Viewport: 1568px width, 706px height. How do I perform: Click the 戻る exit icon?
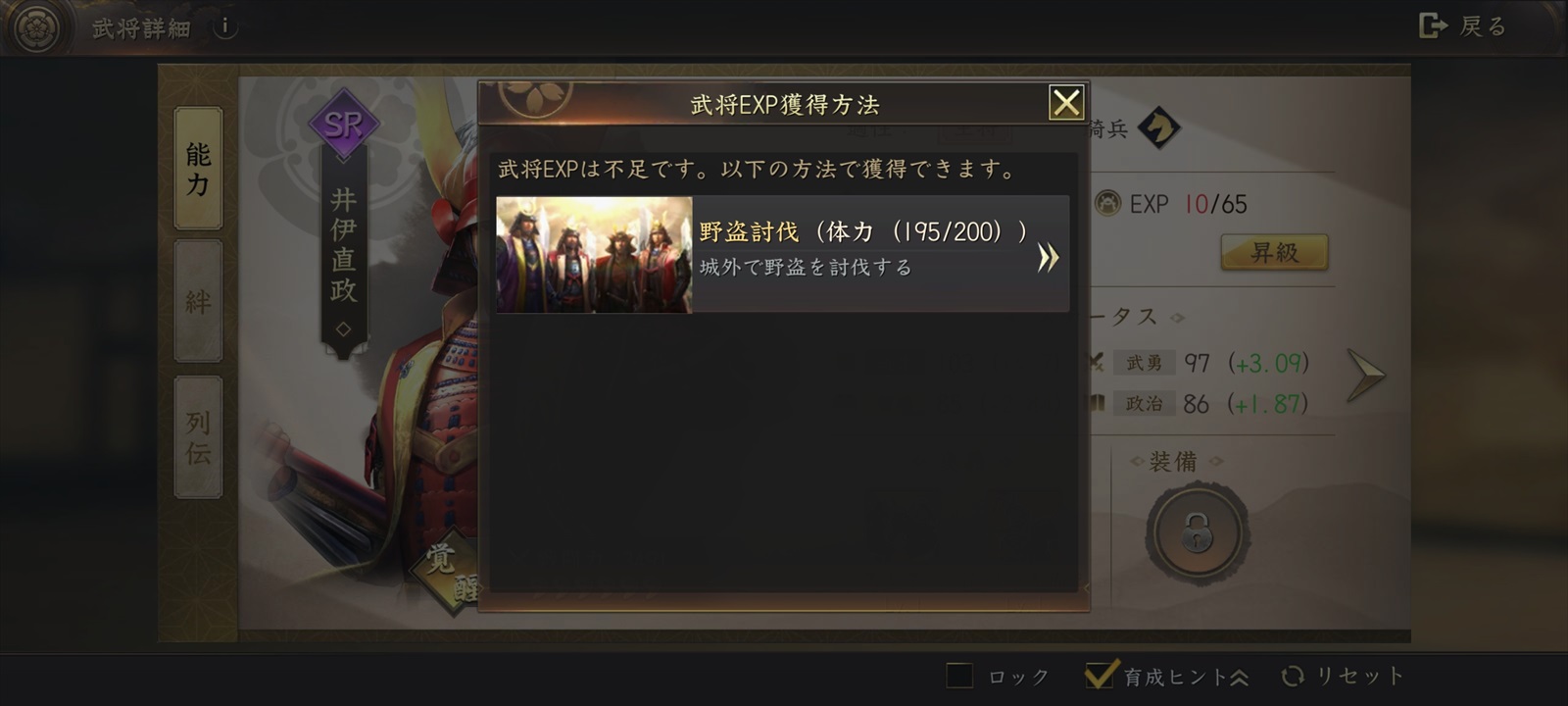click(1433, 25)
